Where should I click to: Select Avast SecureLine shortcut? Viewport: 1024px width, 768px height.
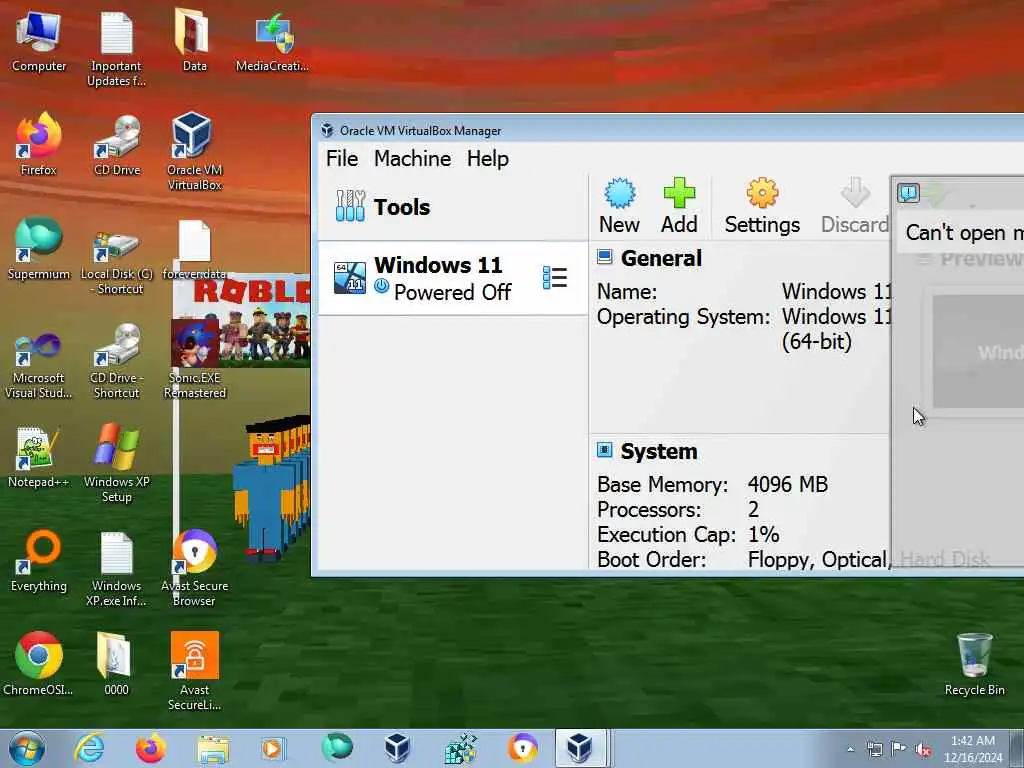coord(194,671)
